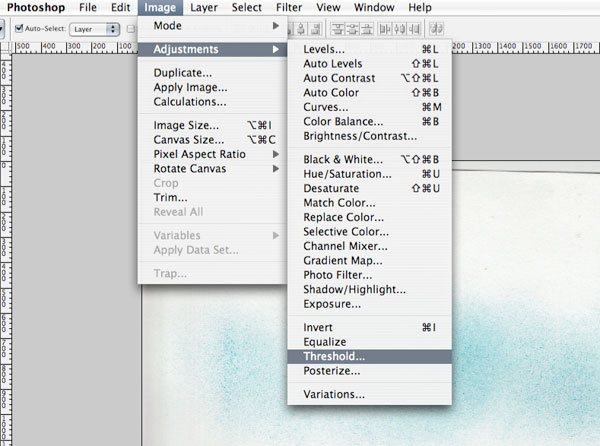Choose Color Balance... adjustment
Image resolution: width=600 pixels, height=446 pixels.
point(370,122)
